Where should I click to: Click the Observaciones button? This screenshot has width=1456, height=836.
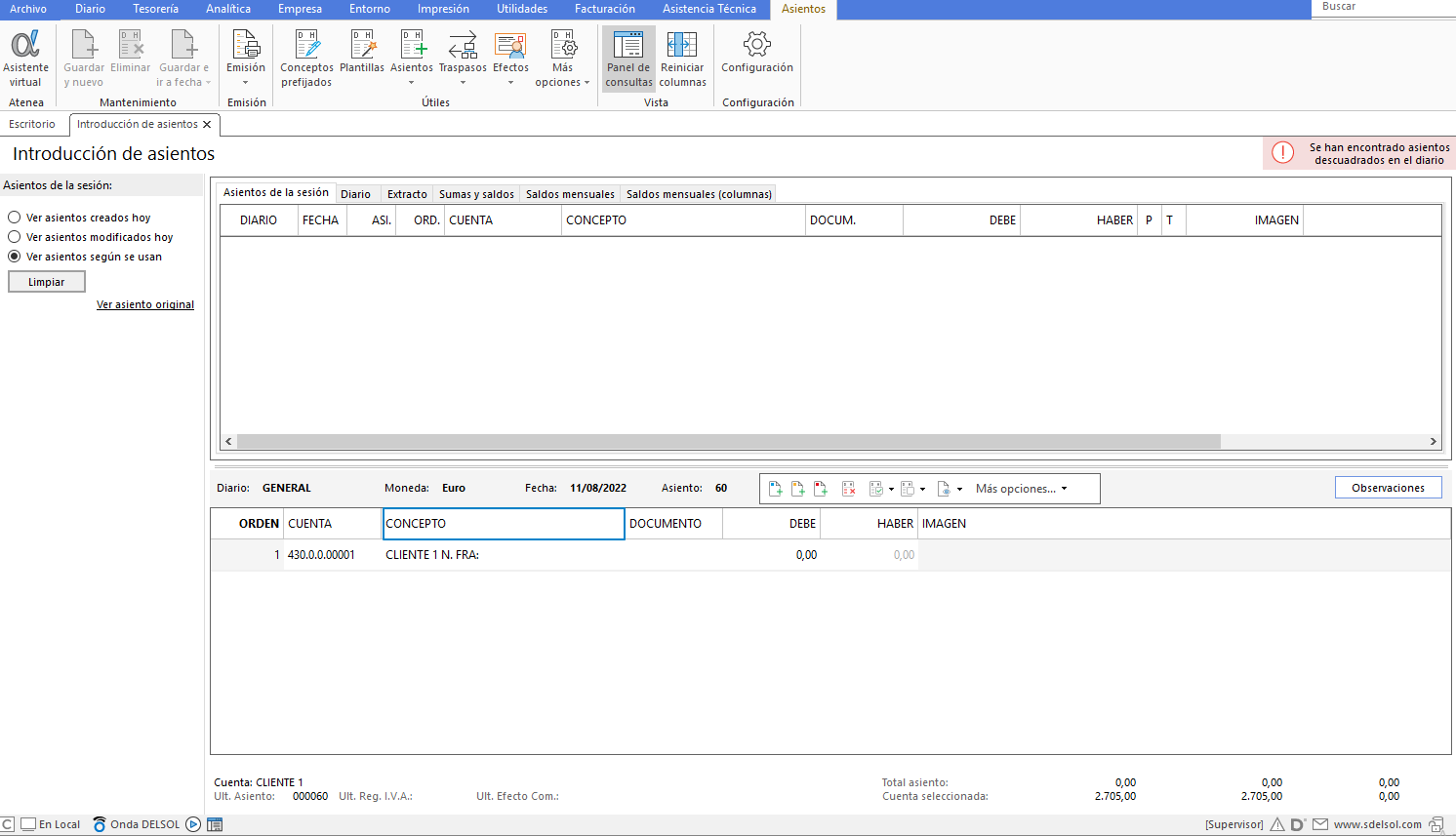1388,488
